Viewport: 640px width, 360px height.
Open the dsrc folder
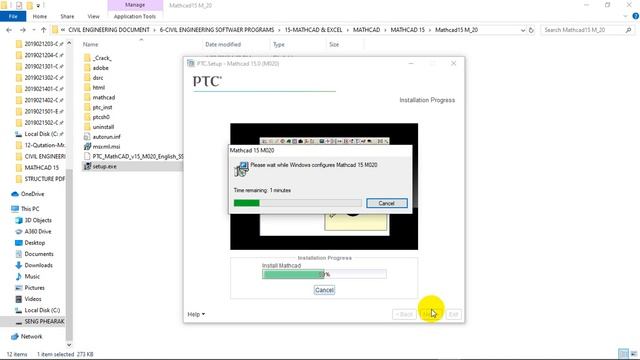(94, 78)
